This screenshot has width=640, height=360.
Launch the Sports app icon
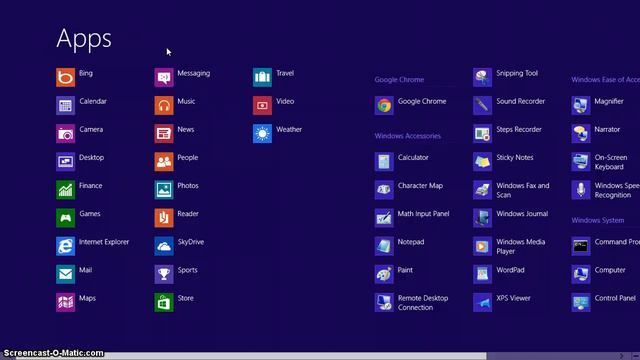(164, 274)
